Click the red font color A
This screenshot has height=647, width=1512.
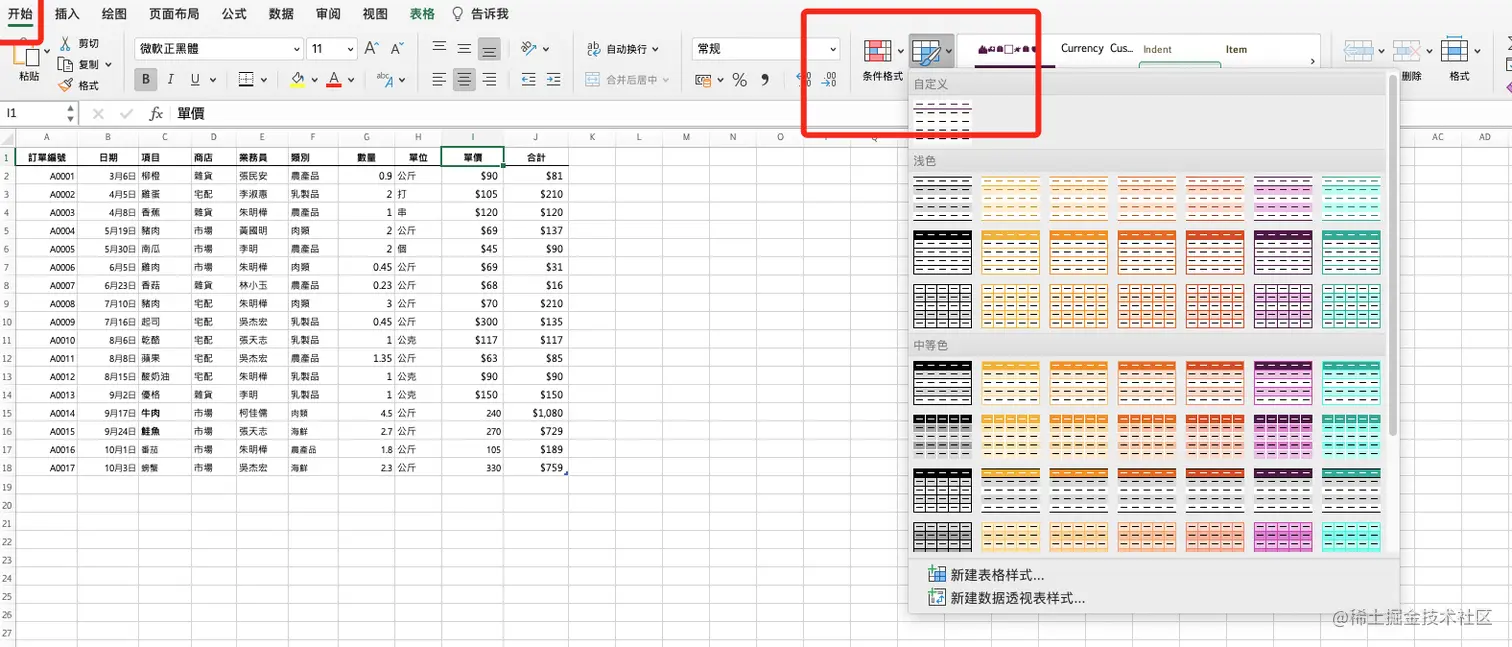[x=334, y=80]
